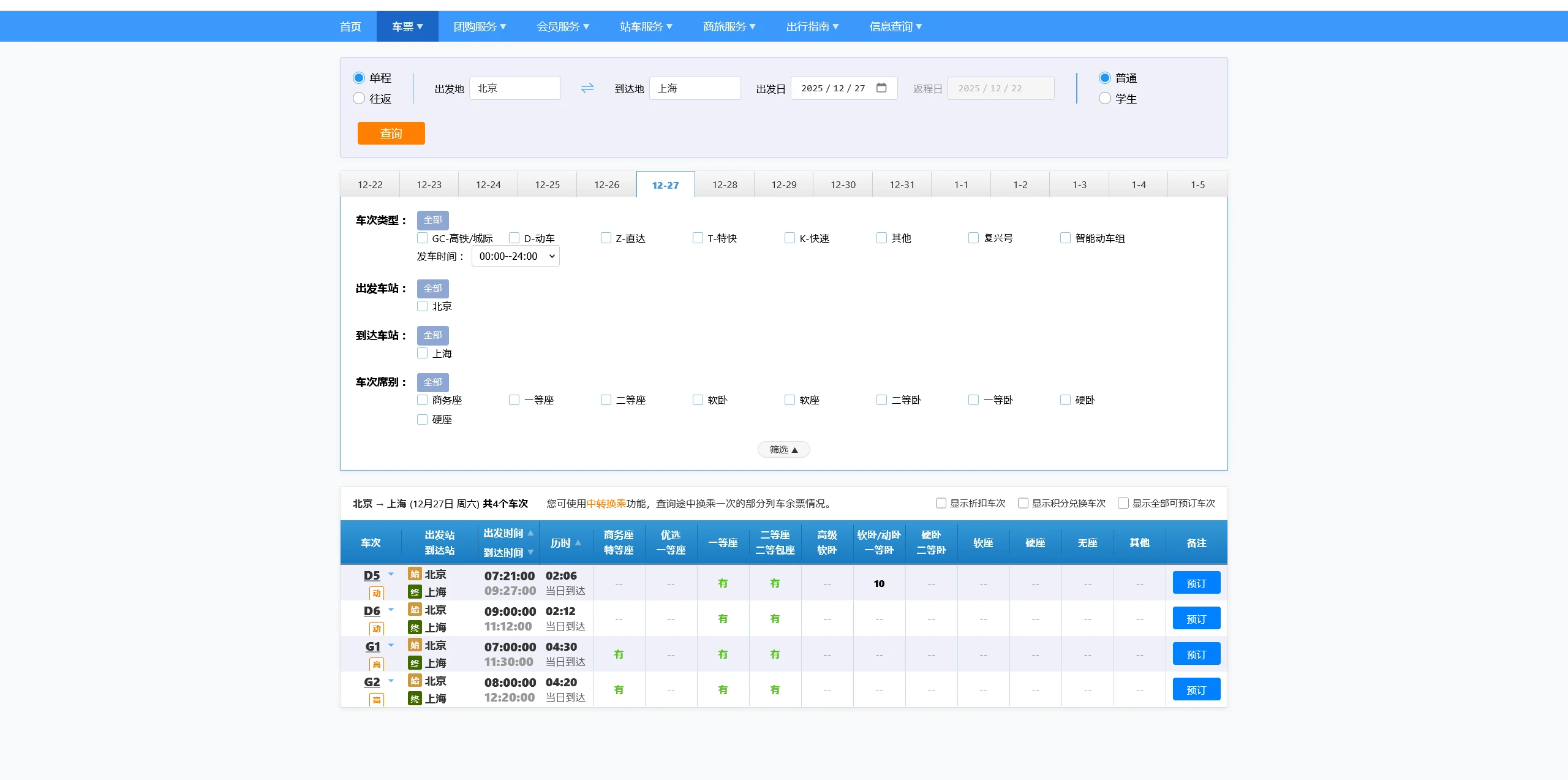The image size is (1568, 780).
Task: Click the 到达地 input field with 上海
Action: click(695, 88)
